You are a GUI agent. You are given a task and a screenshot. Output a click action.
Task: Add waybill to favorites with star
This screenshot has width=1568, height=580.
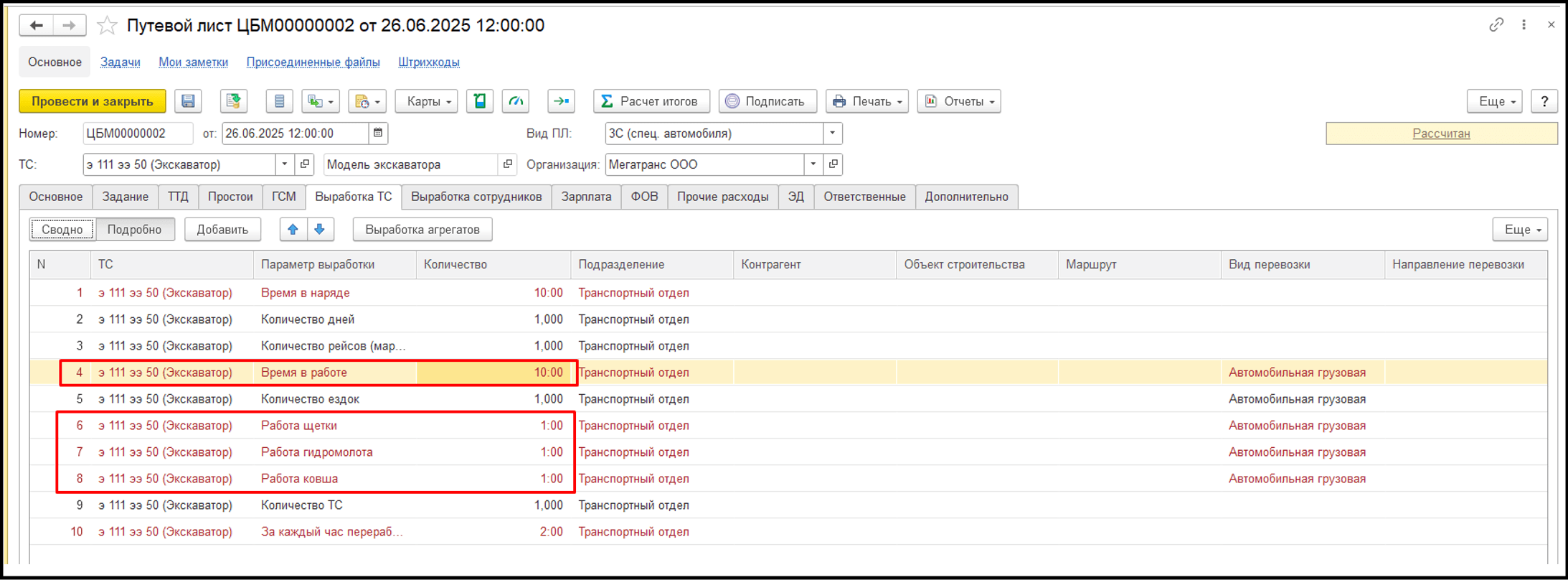coord(107,26)
